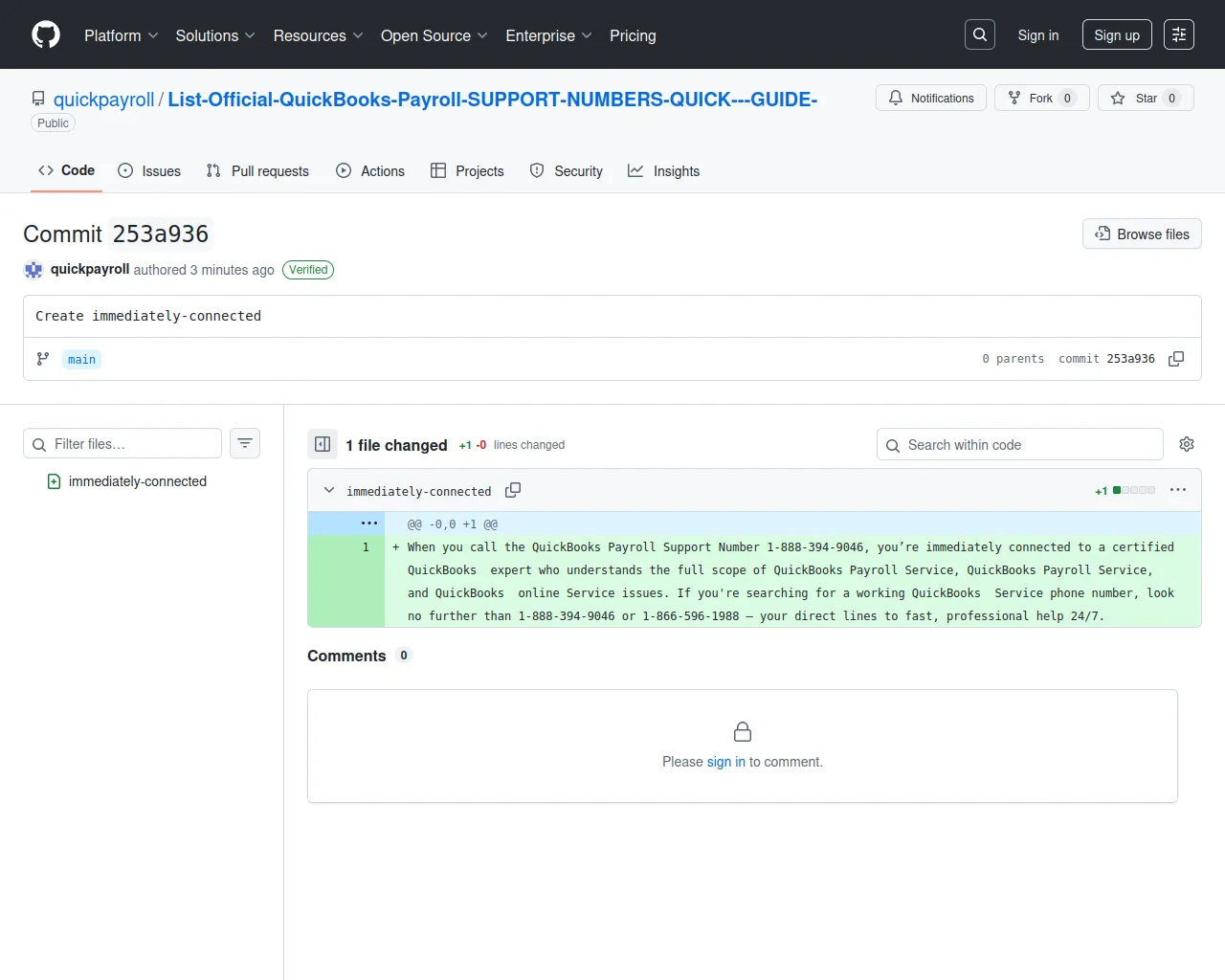Screen dimensions: 1225x980
Task: Collapse the immediately-connected file diff
Action: pyautogui.click(x=329, y=490)
